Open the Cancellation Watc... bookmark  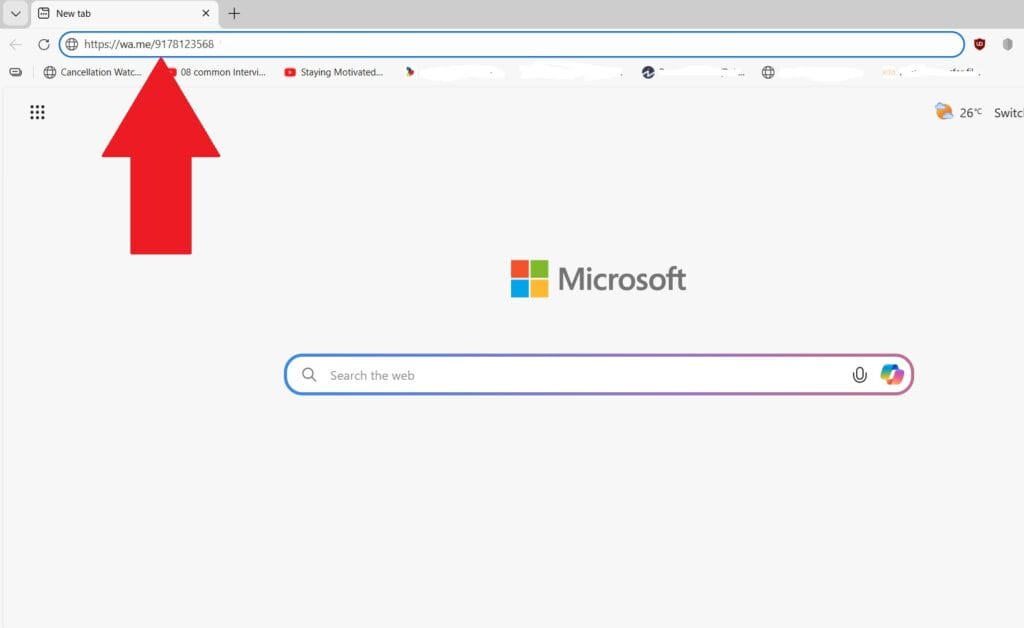tap(93, 72)
